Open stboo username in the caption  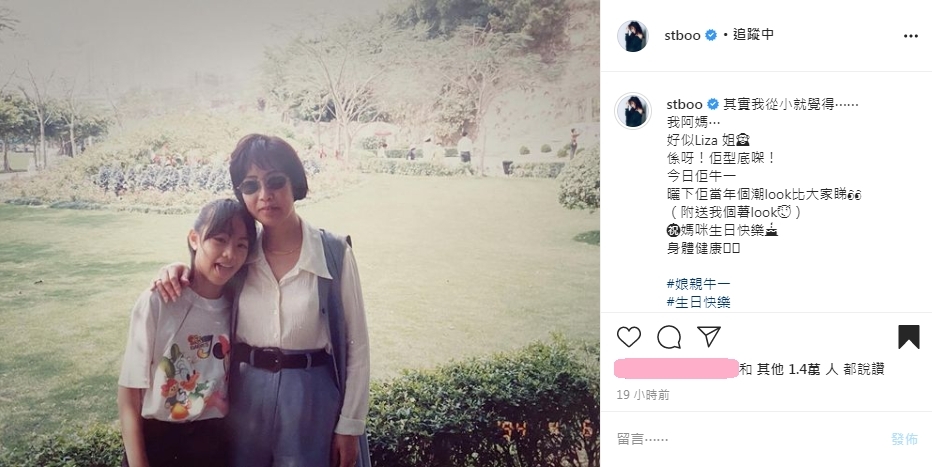pyautogui.click(x=685, y=105)
